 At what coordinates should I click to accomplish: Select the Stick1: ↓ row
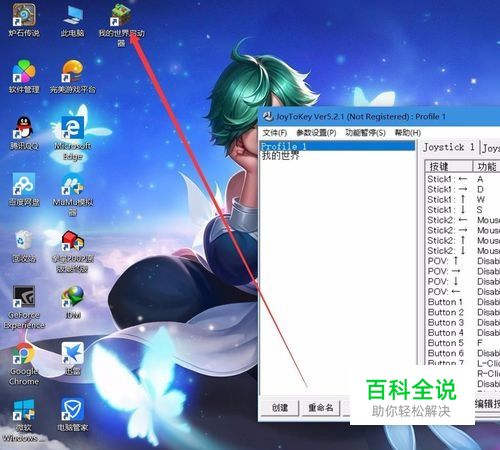[x=463, y=210]
